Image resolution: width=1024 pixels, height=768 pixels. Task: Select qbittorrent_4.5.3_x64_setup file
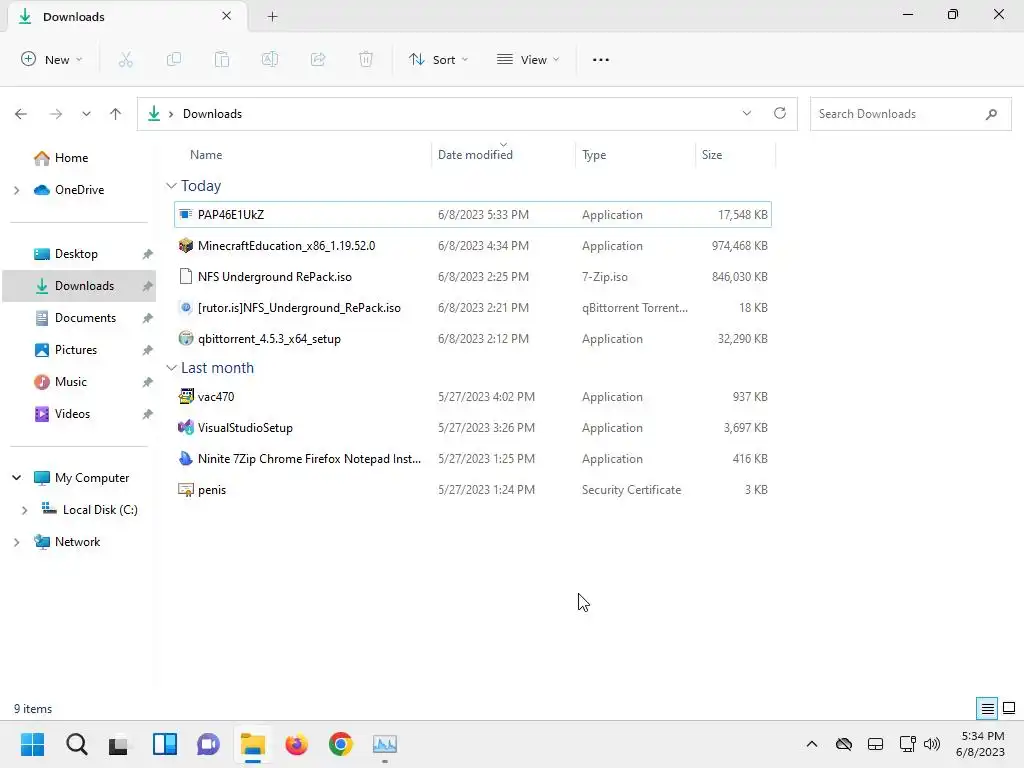click(x=473, y=339)
